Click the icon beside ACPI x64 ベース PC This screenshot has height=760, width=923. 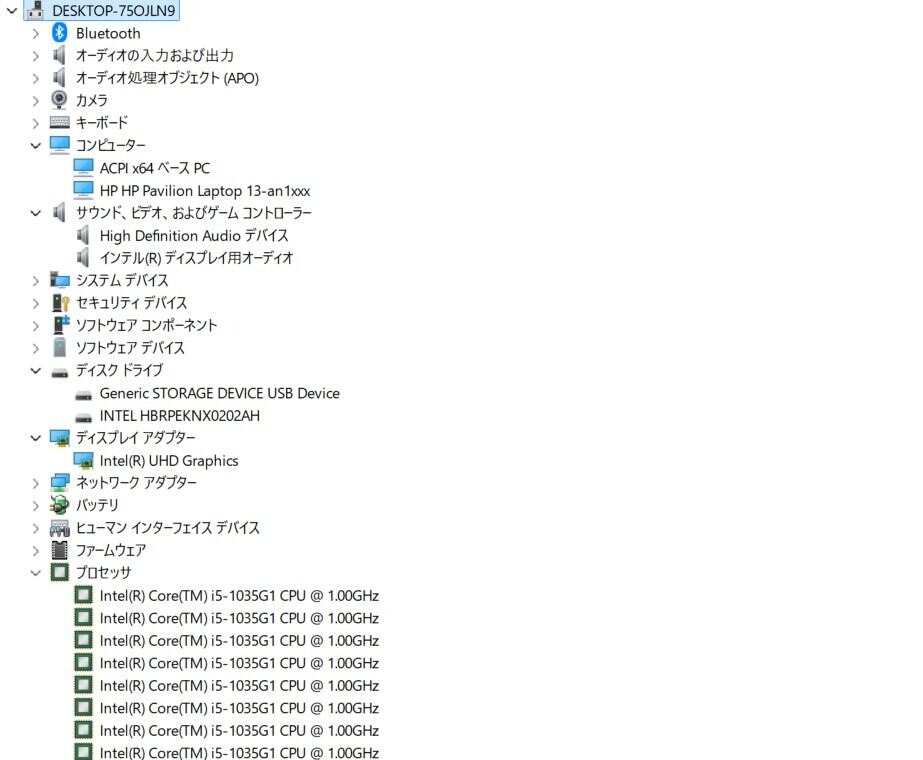(84, 168)
